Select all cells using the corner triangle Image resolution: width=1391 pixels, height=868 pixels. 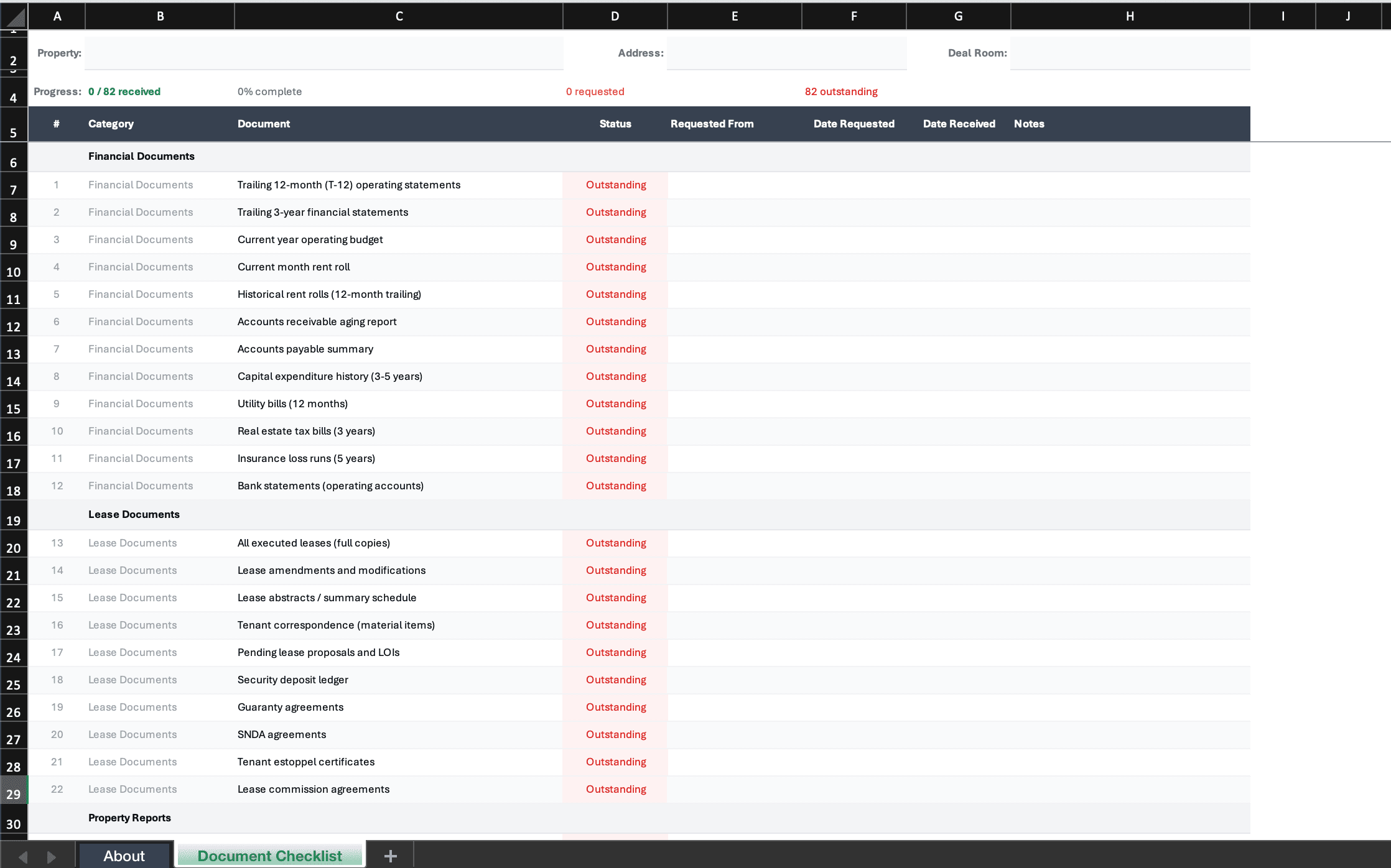click(x=14, y=16)
